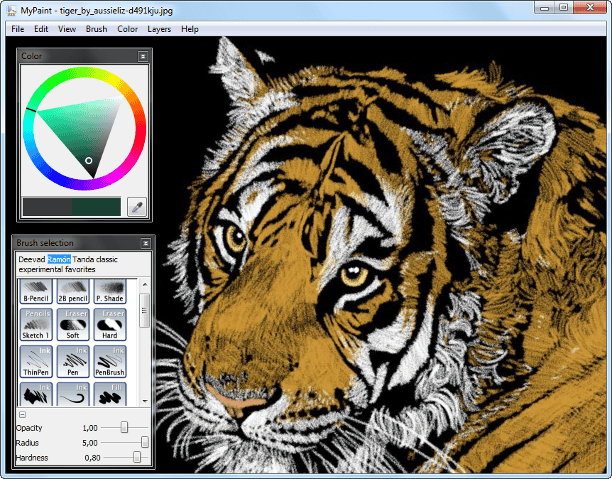Switch to the classic brush group
The width and height of the screenshot is (612, 479).
point(107,259)
